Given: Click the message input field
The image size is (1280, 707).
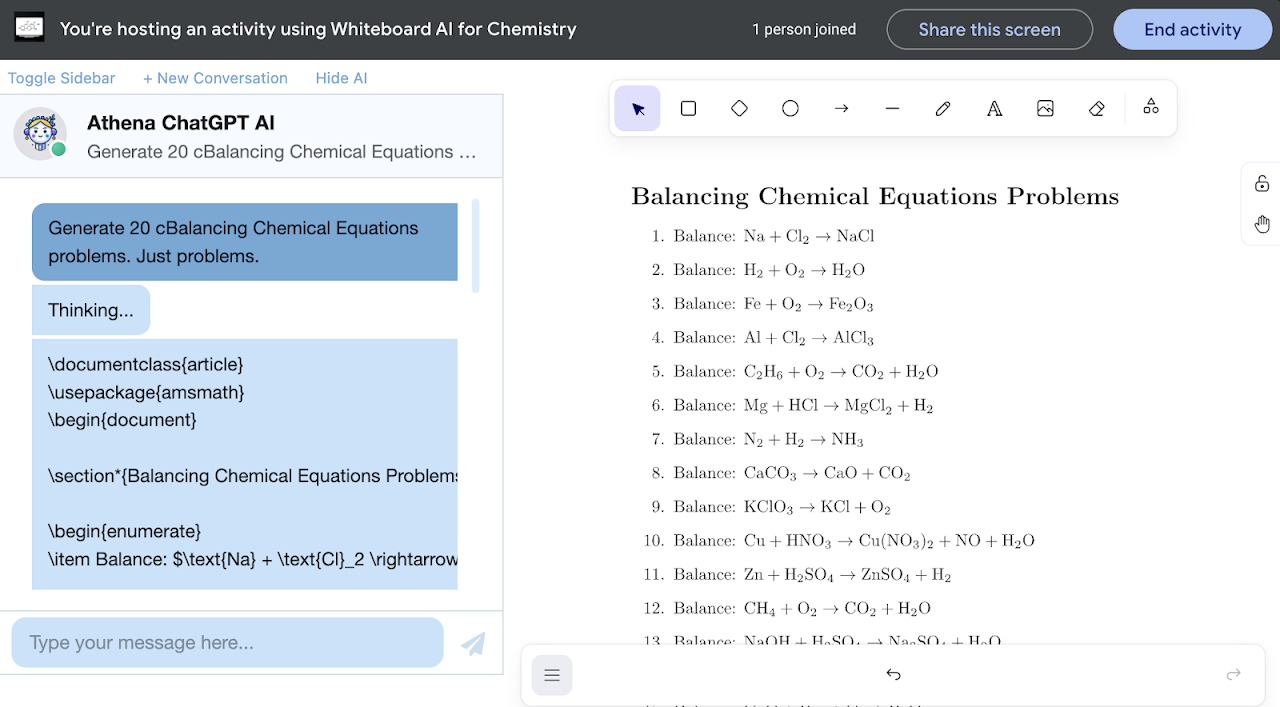Looking at the screenshot, I should 227,642.
